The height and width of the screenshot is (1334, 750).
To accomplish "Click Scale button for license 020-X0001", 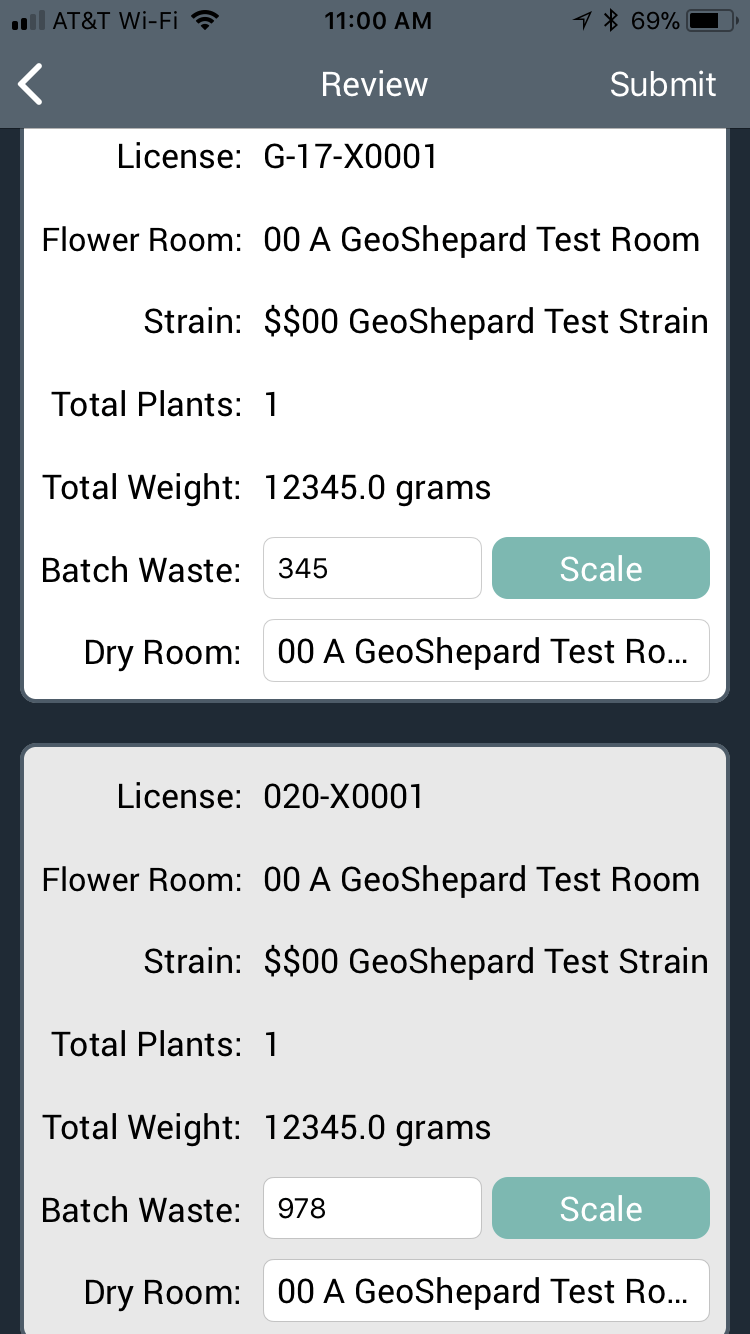I will pyautogui.click(x=601, y=1209).
